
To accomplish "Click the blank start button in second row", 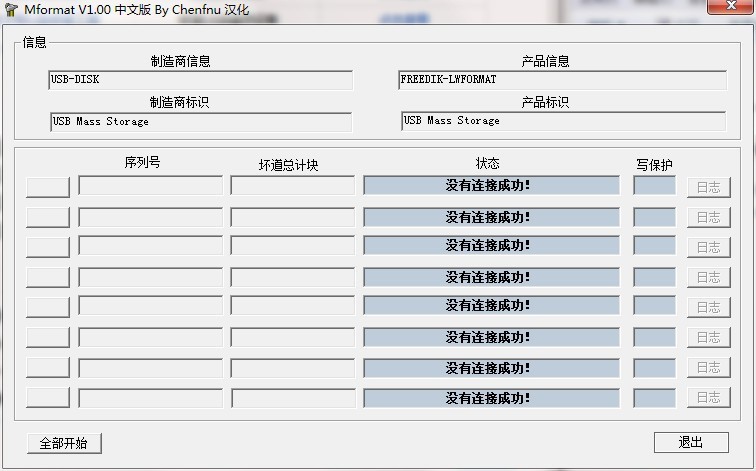I will [x=48, y=217].
